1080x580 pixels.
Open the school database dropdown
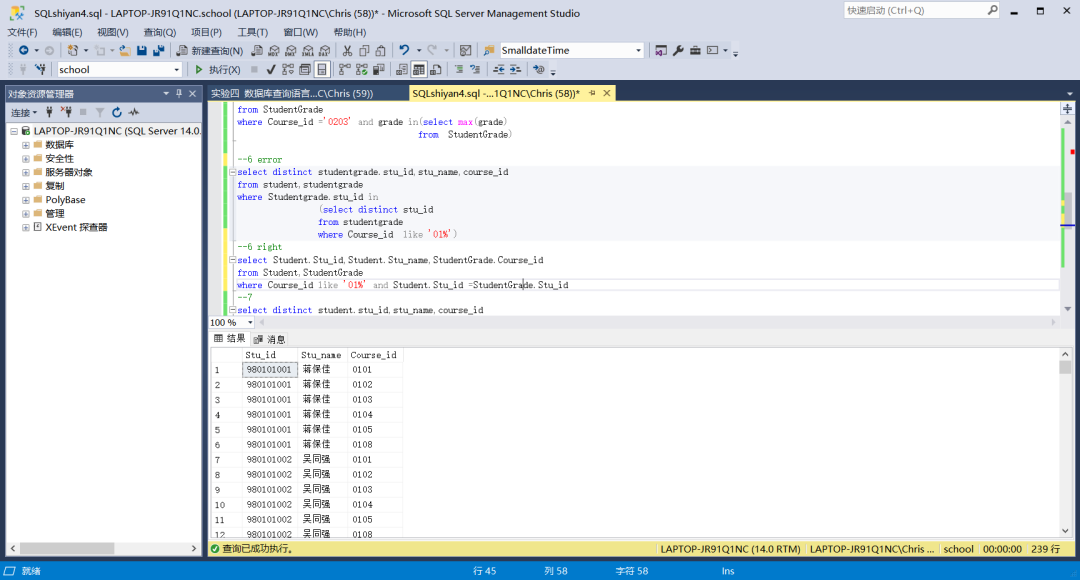(x=177, y=70)
